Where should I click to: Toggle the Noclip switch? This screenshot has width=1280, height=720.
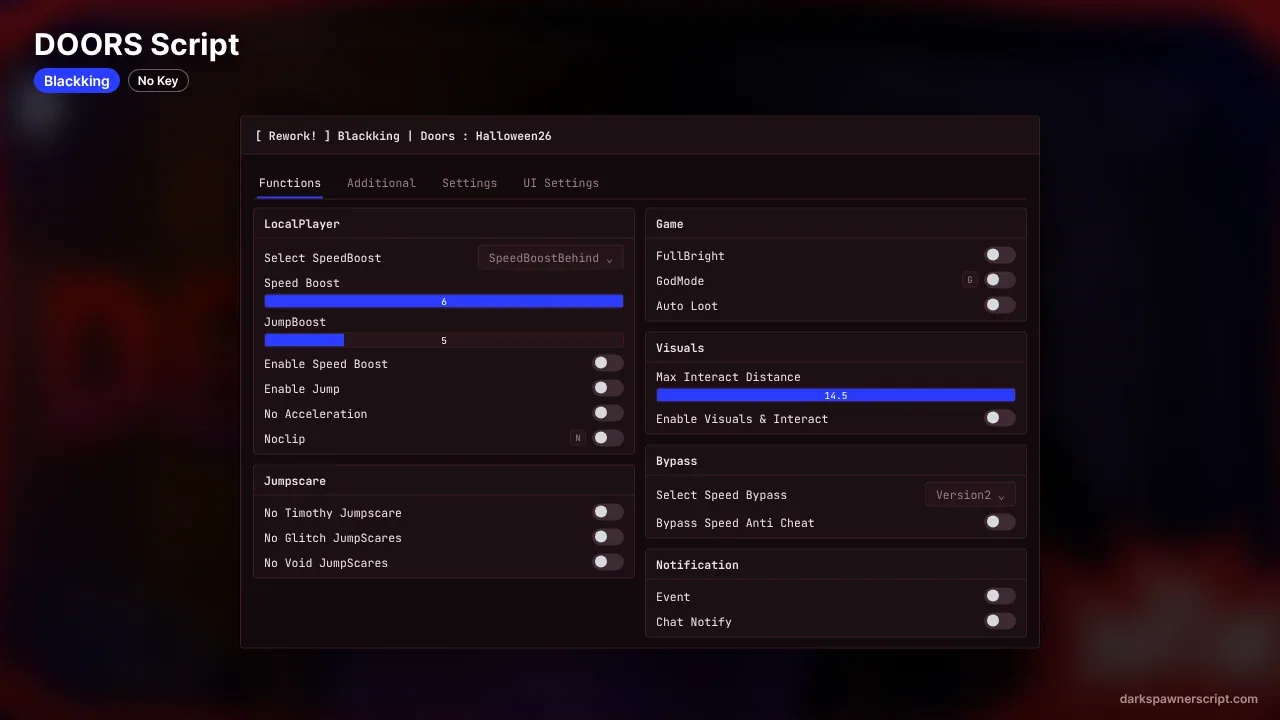[608, 438]
